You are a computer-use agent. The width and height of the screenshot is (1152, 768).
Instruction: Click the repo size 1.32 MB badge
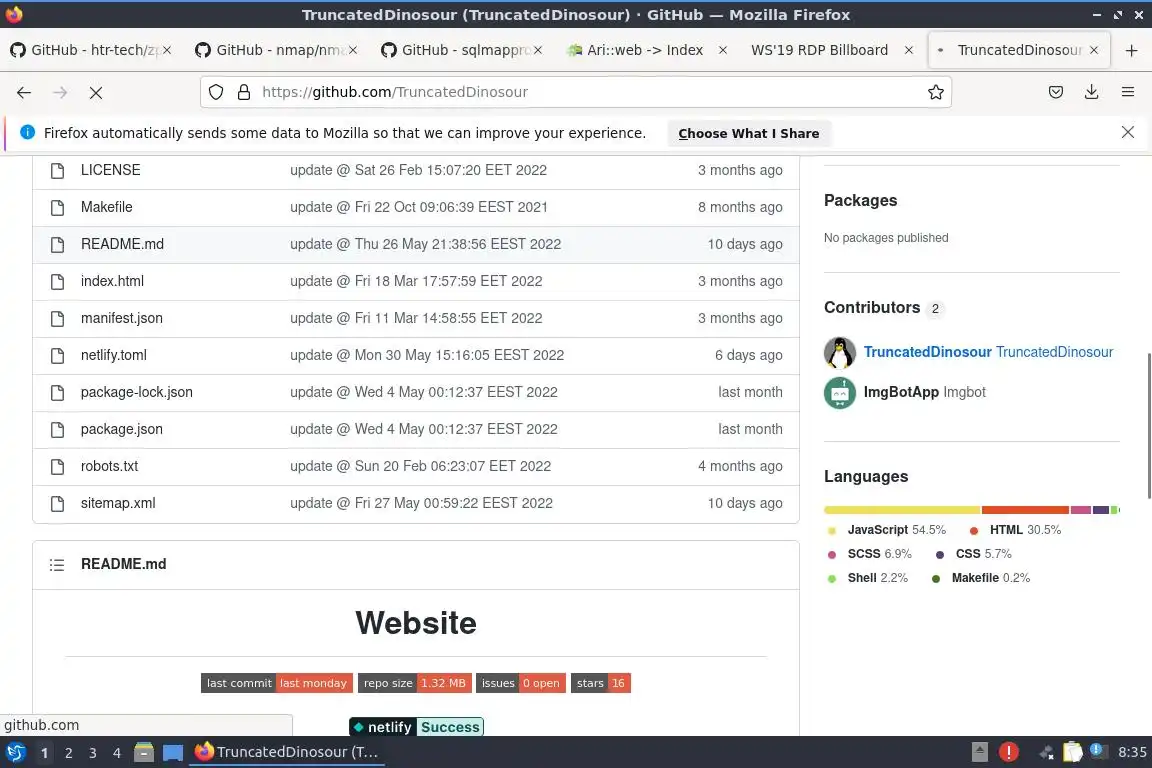click(x=414, y=683)
